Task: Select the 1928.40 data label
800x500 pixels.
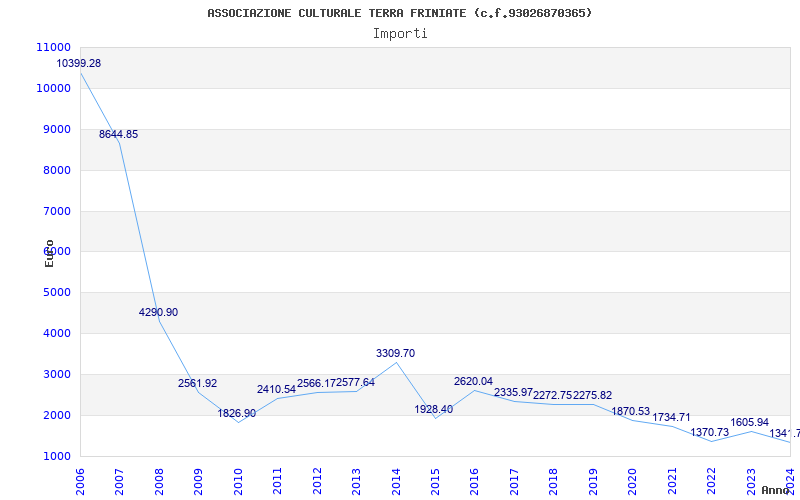Action: 434,409
